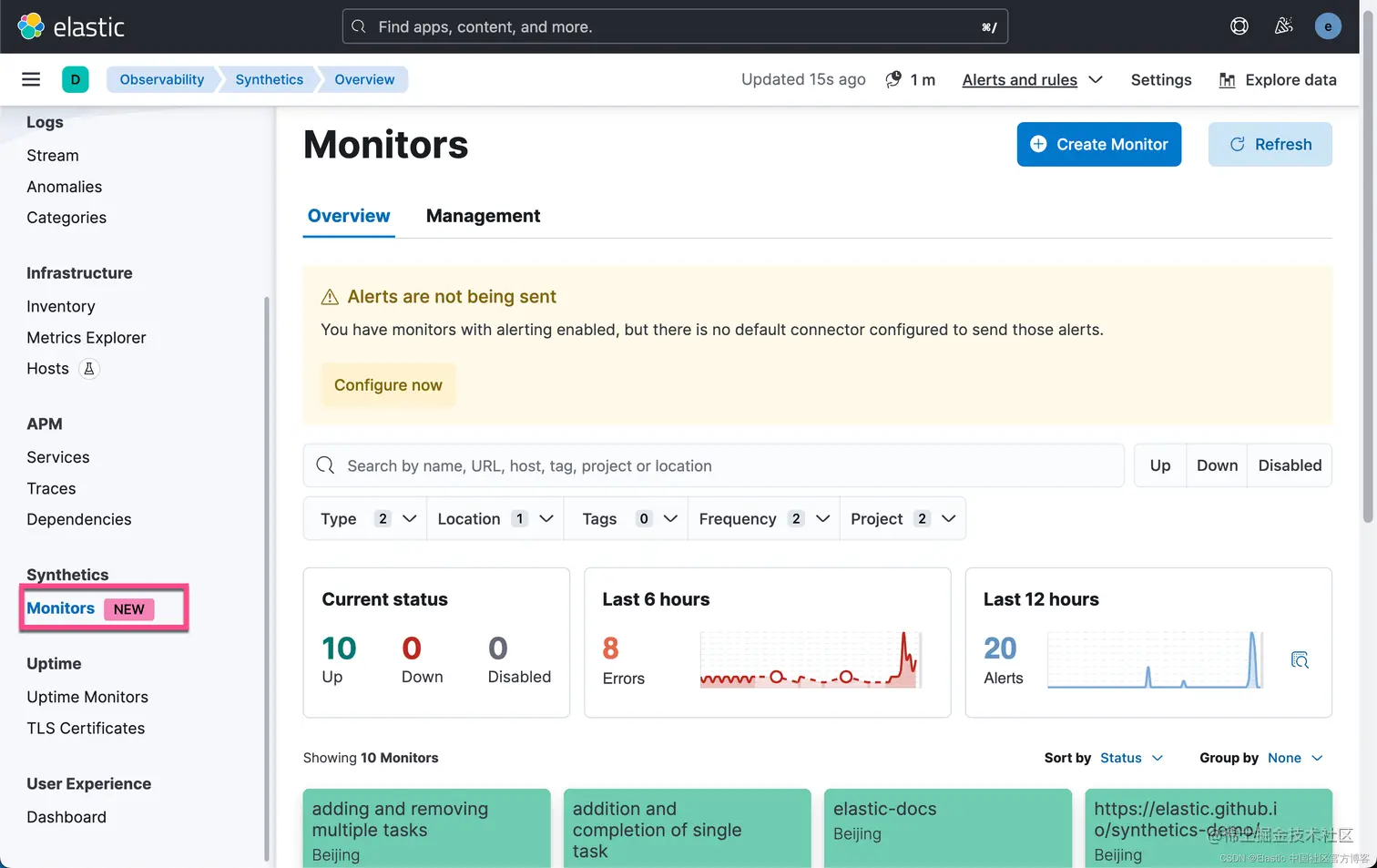1377x868 pixels.
Task: Click the technical preview beaker beside Hosts
Action: 89,369
